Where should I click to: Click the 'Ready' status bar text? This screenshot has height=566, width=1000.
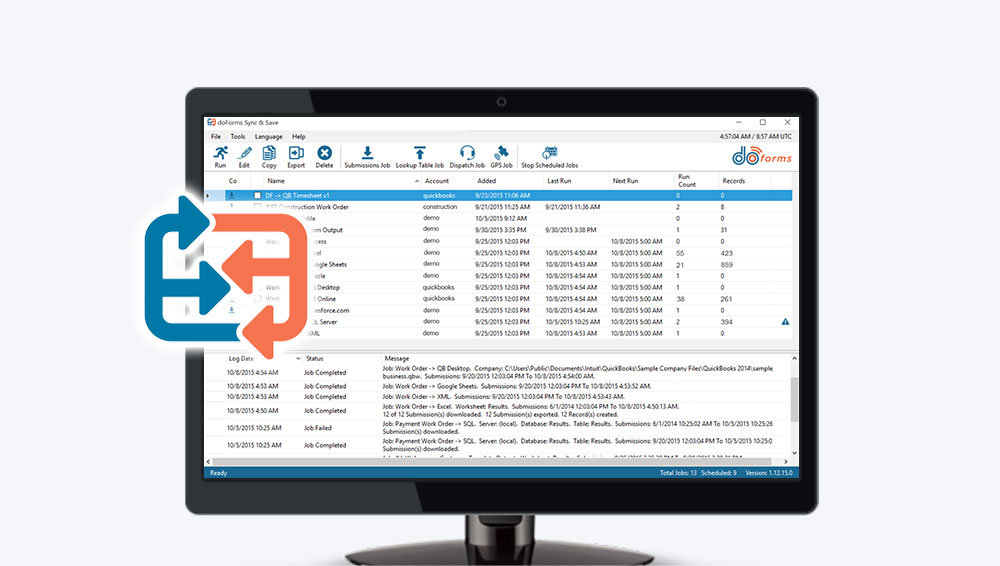pos(218,473)
